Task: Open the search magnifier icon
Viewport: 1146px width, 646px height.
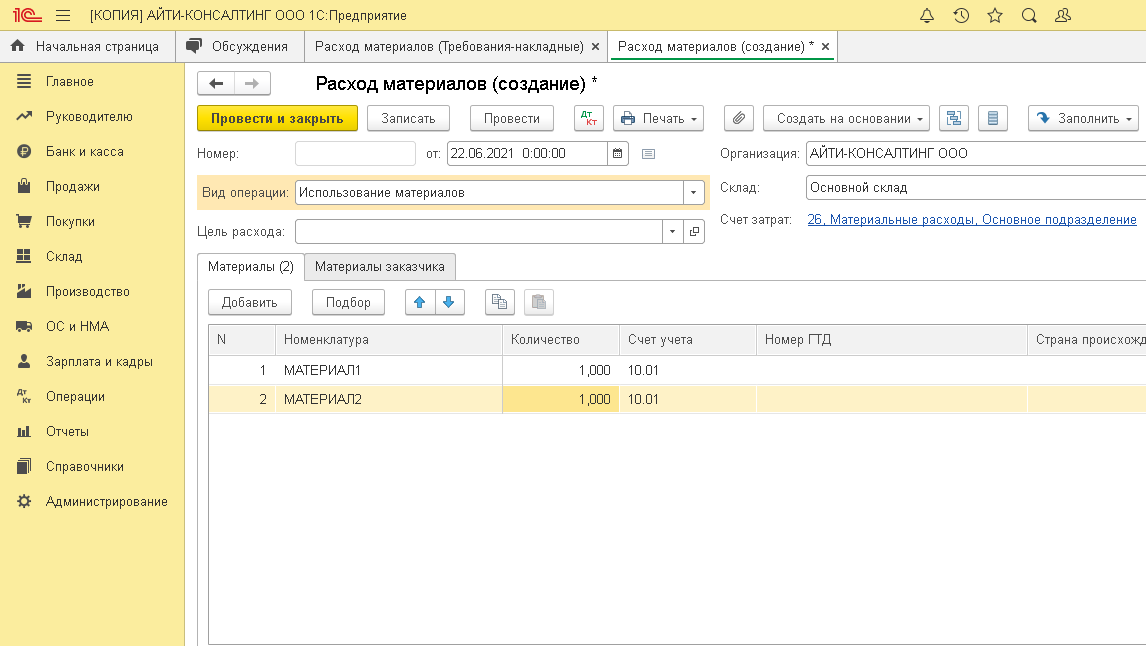Action: 1028,16
